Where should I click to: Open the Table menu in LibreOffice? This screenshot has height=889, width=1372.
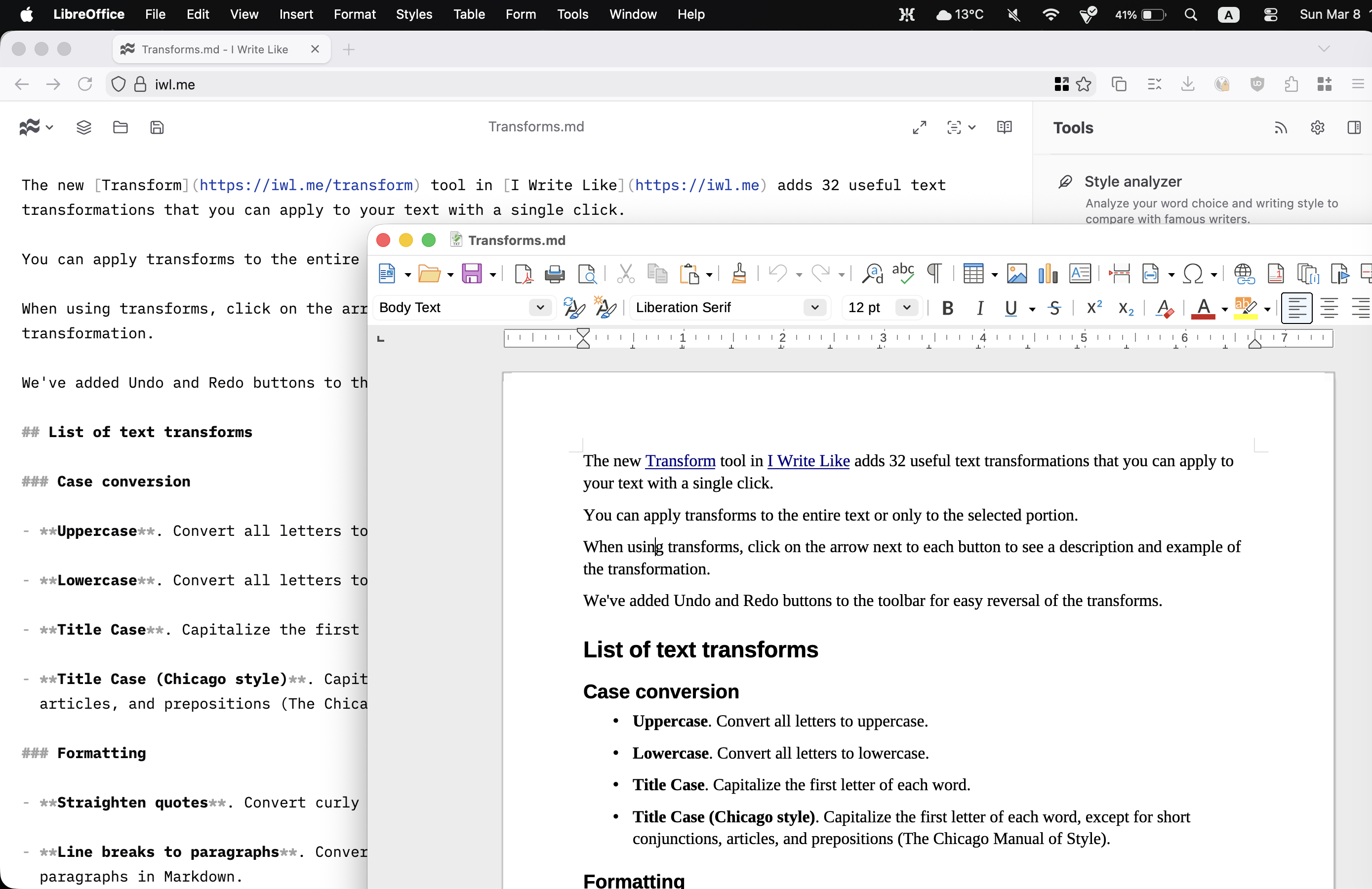pos(468,14)
